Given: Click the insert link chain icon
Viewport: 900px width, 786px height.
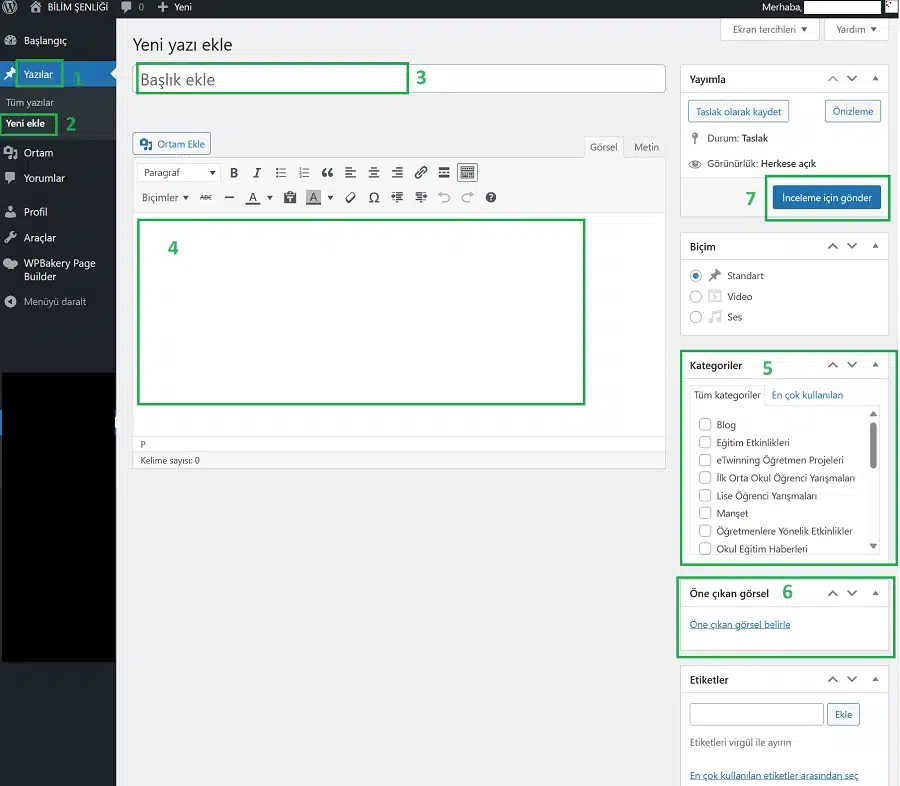Looking at the screenshot, I should point(421,173).
